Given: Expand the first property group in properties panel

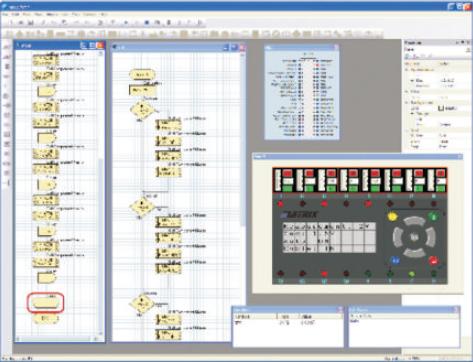Looking at the screenshot, I should [407, 70].
